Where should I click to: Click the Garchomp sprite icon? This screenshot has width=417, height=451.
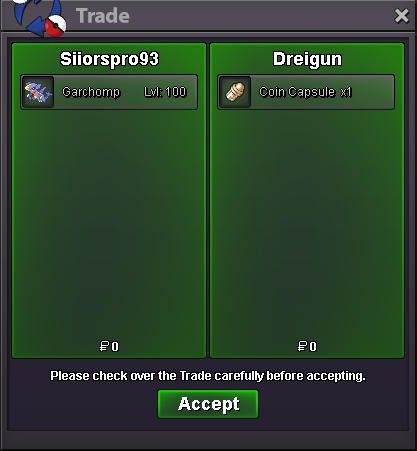click(38, 92)
